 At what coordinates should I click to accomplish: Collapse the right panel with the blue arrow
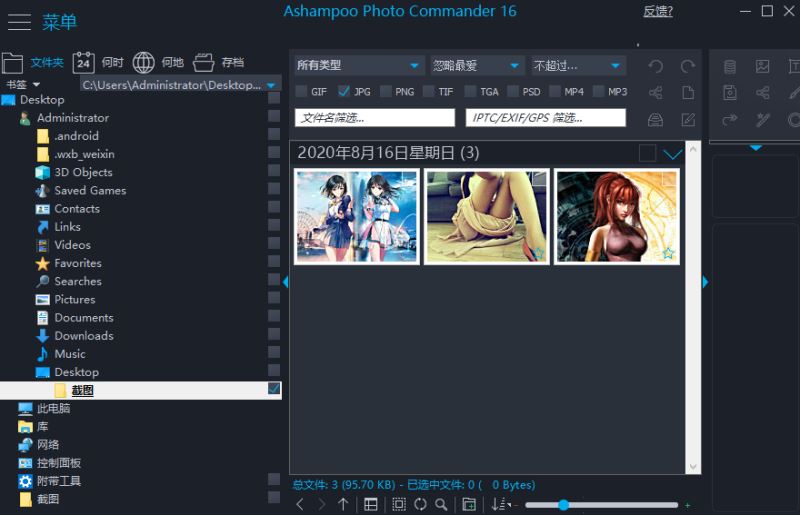click(705, 282)
